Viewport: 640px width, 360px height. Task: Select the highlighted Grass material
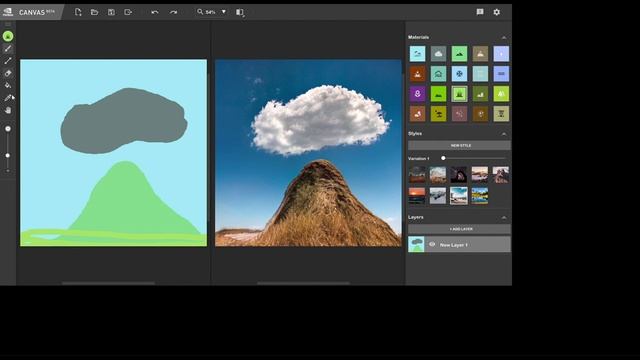coord(459,94)
